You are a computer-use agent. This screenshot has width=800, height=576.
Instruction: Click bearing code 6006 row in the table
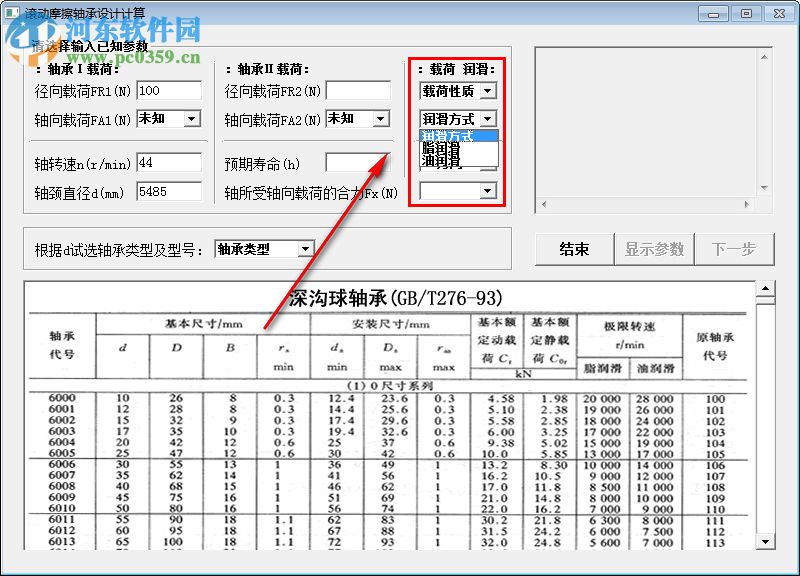point(60,463)
